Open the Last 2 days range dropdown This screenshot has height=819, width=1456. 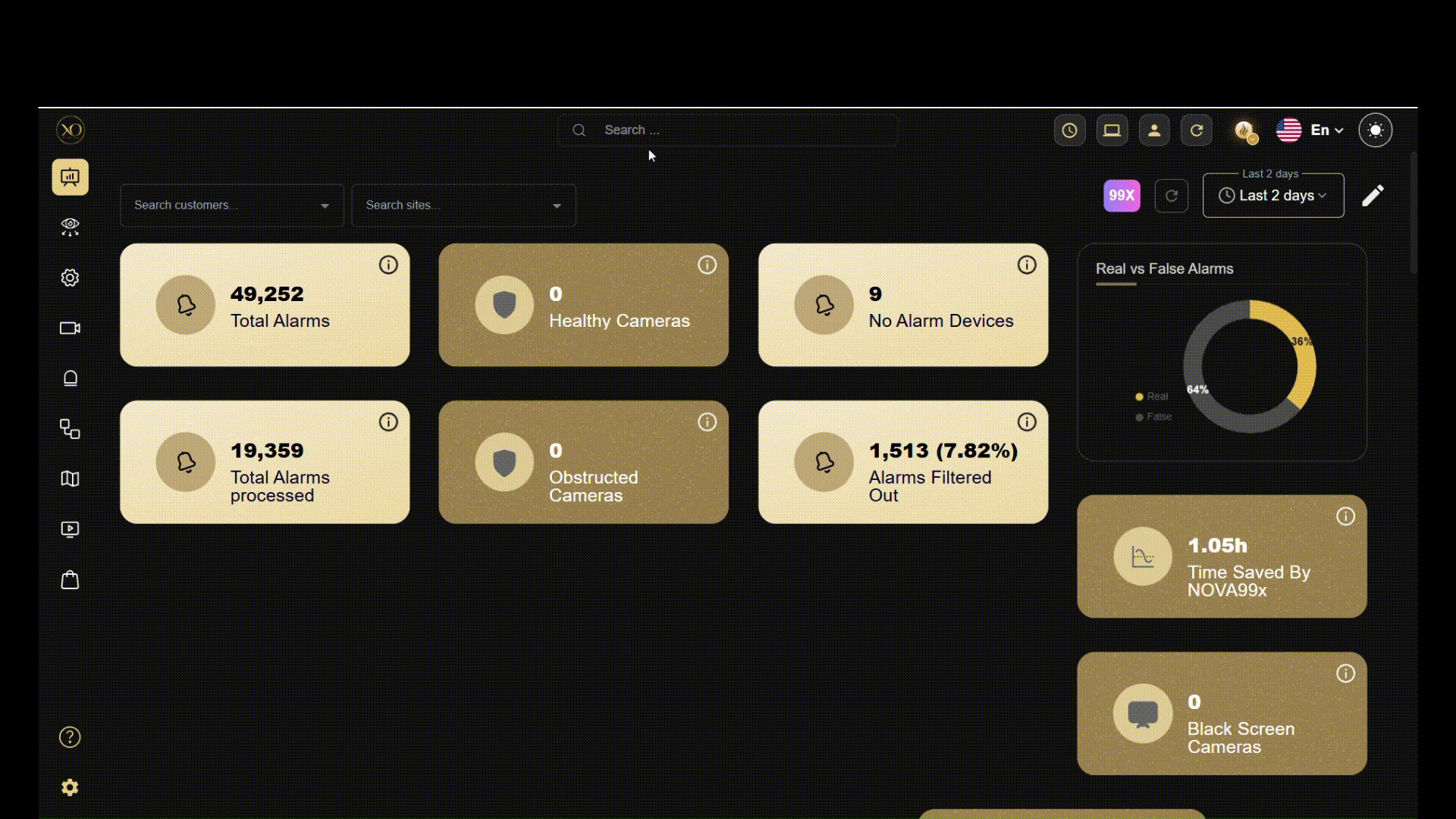1273,196
